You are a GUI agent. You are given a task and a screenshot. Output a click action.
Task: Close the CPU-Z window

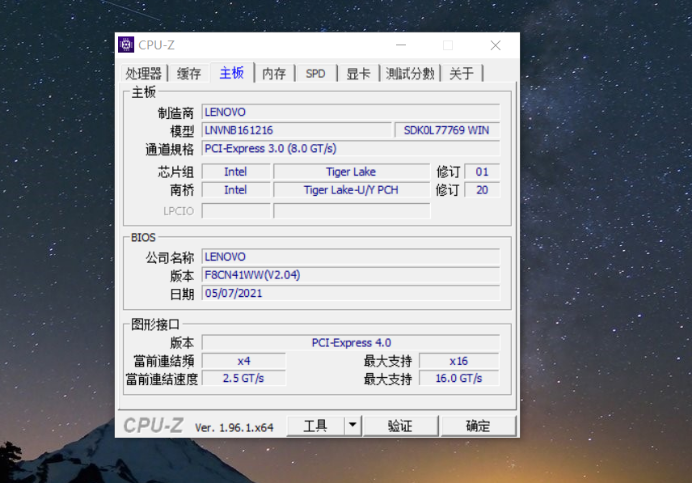click(496, 45)
